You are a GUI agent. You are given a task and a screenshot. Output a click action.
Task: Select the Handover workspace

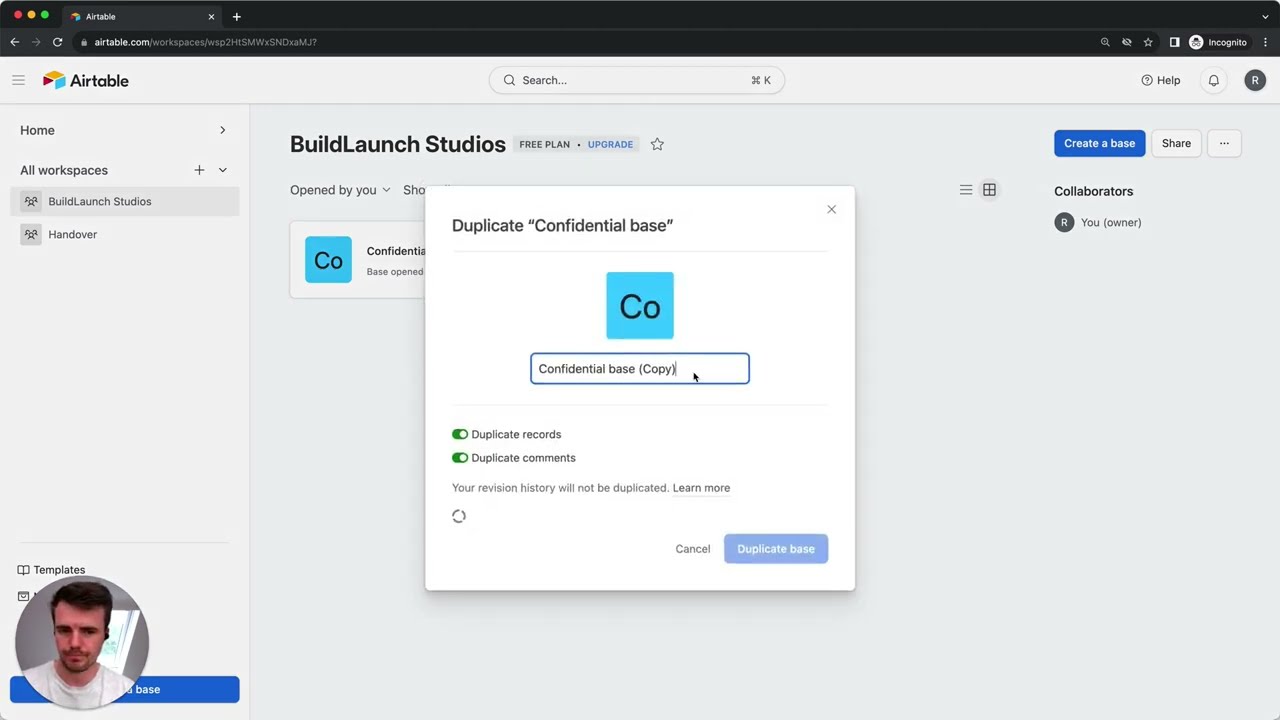point(125,234)
